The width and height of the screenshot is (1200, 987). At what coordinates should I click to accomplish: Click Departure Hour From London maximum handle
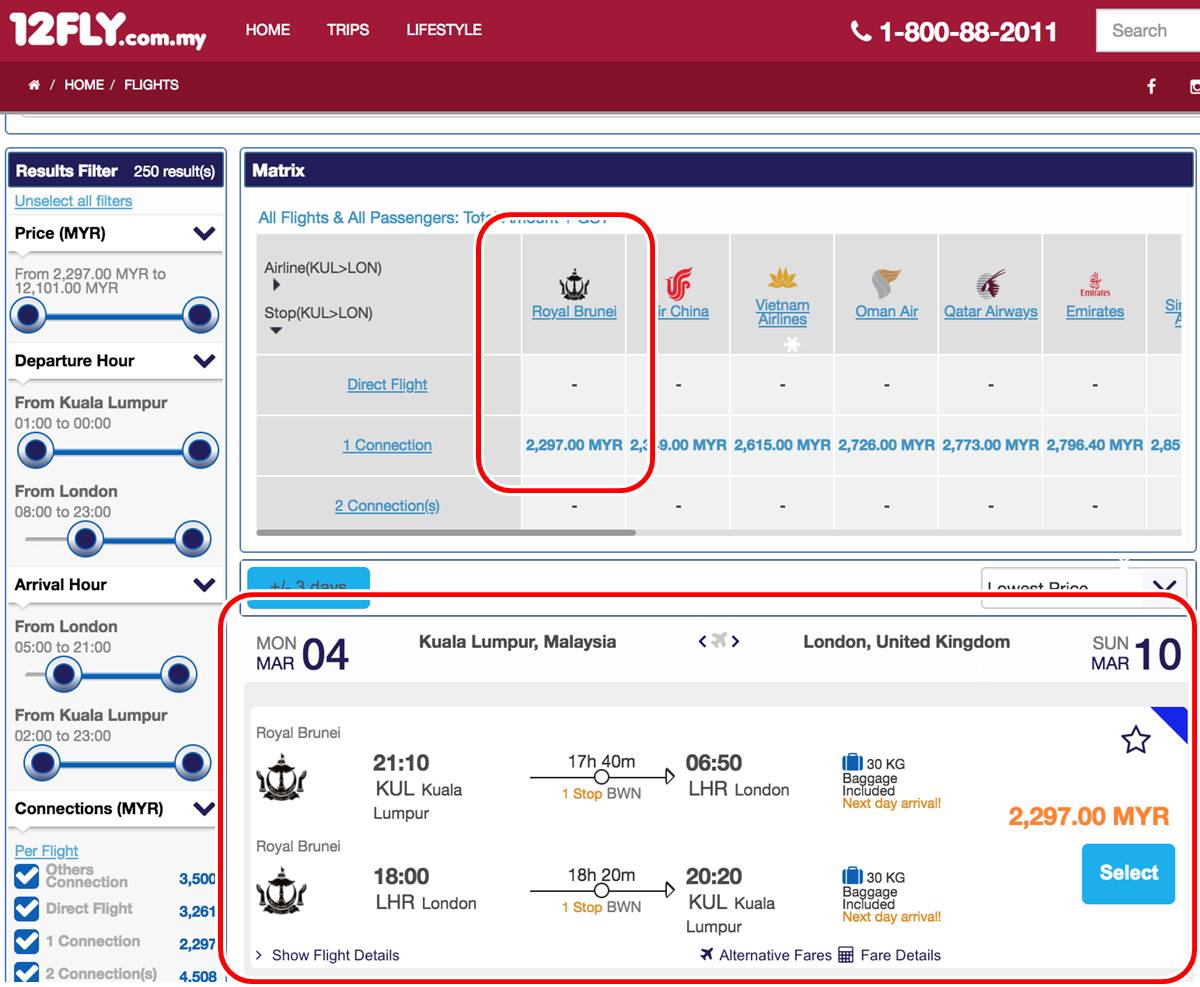(x=192, y=540)
